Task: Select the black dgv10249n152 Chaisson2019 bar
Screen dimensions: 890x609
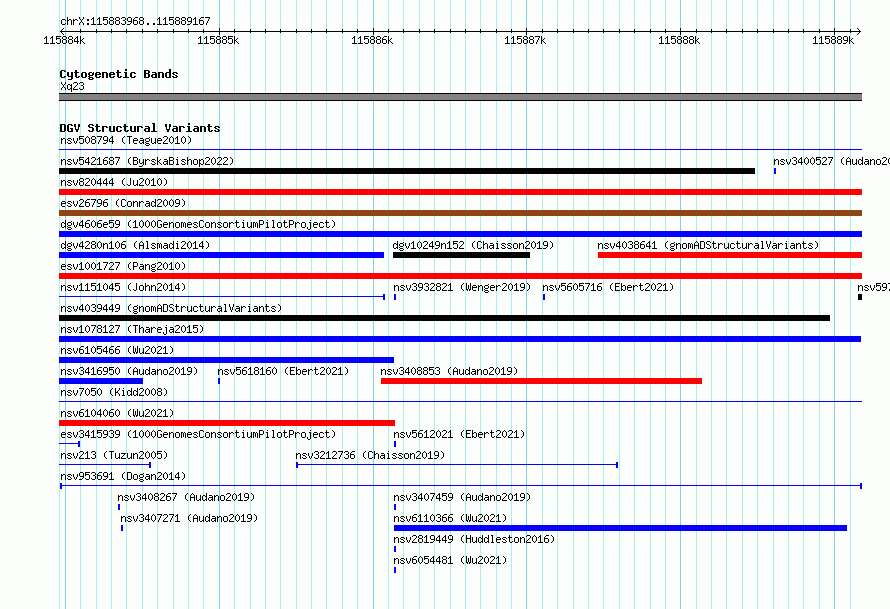Action: tap(461, 255)
